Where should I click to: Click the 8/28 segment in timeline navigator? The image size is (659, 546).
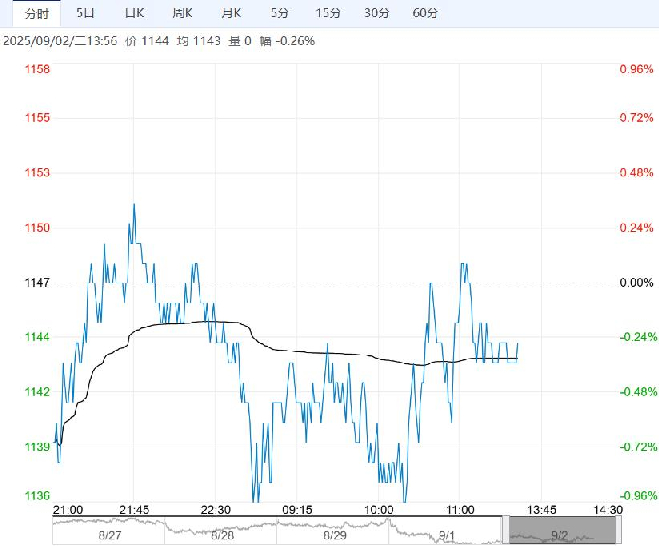click(221, 530)
